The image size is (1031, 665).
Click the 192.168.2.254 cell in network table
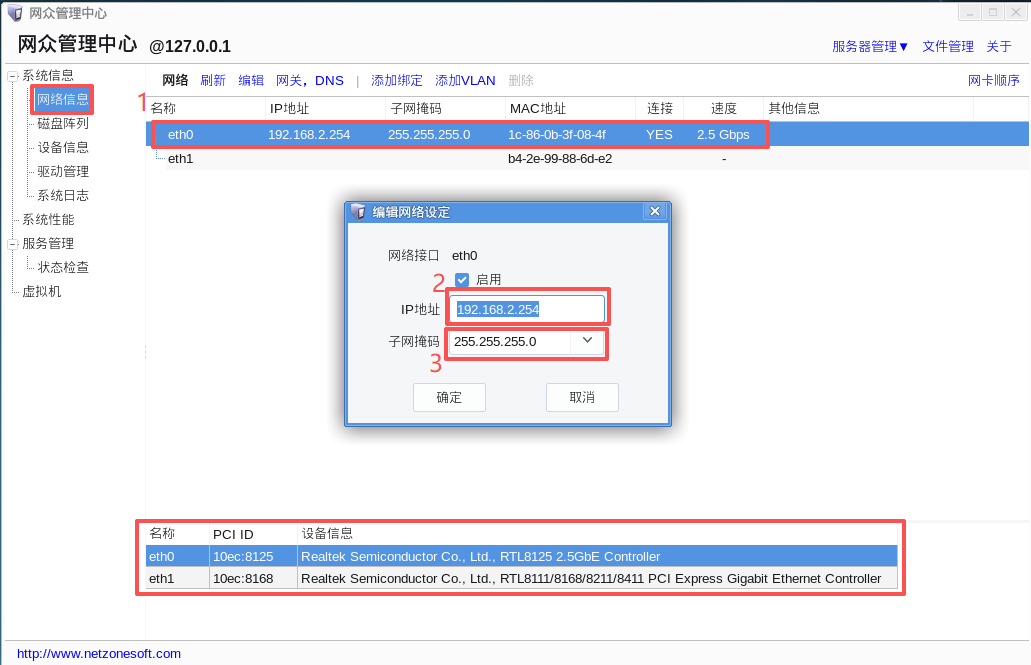pos(309,134)
